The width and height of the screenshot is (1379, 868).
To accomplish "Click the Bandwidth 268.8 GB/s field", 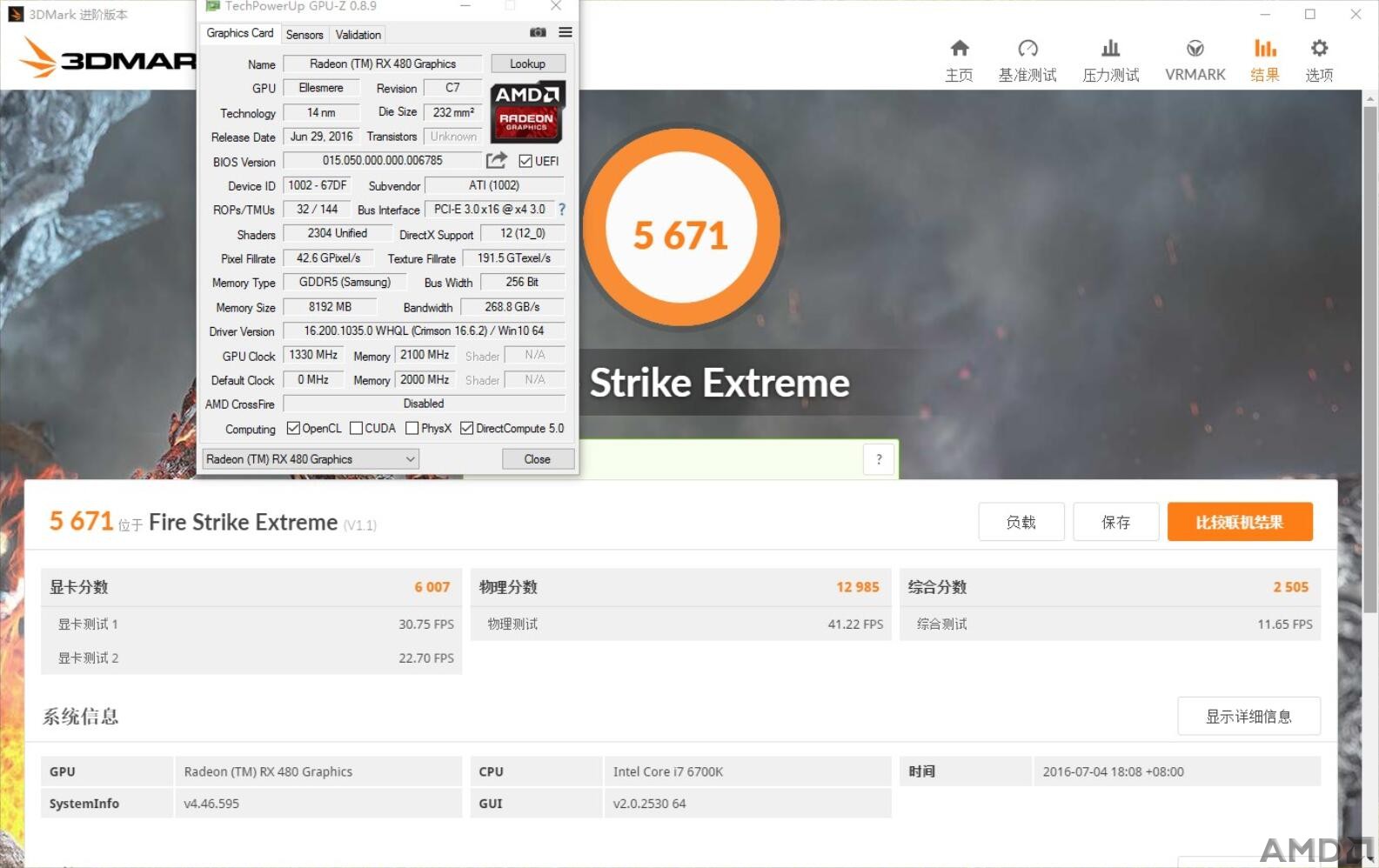I will click(512, 307).
